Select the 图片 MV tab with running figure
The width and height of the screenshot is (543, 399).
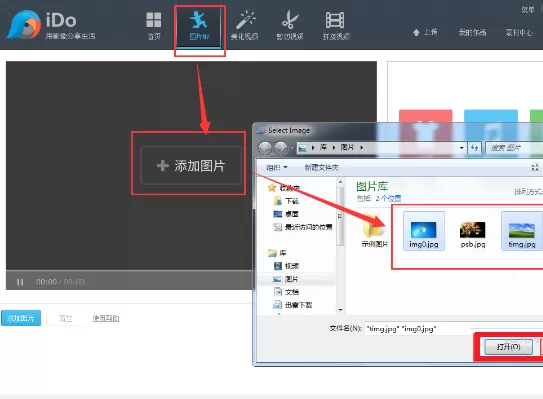[199, 26]
